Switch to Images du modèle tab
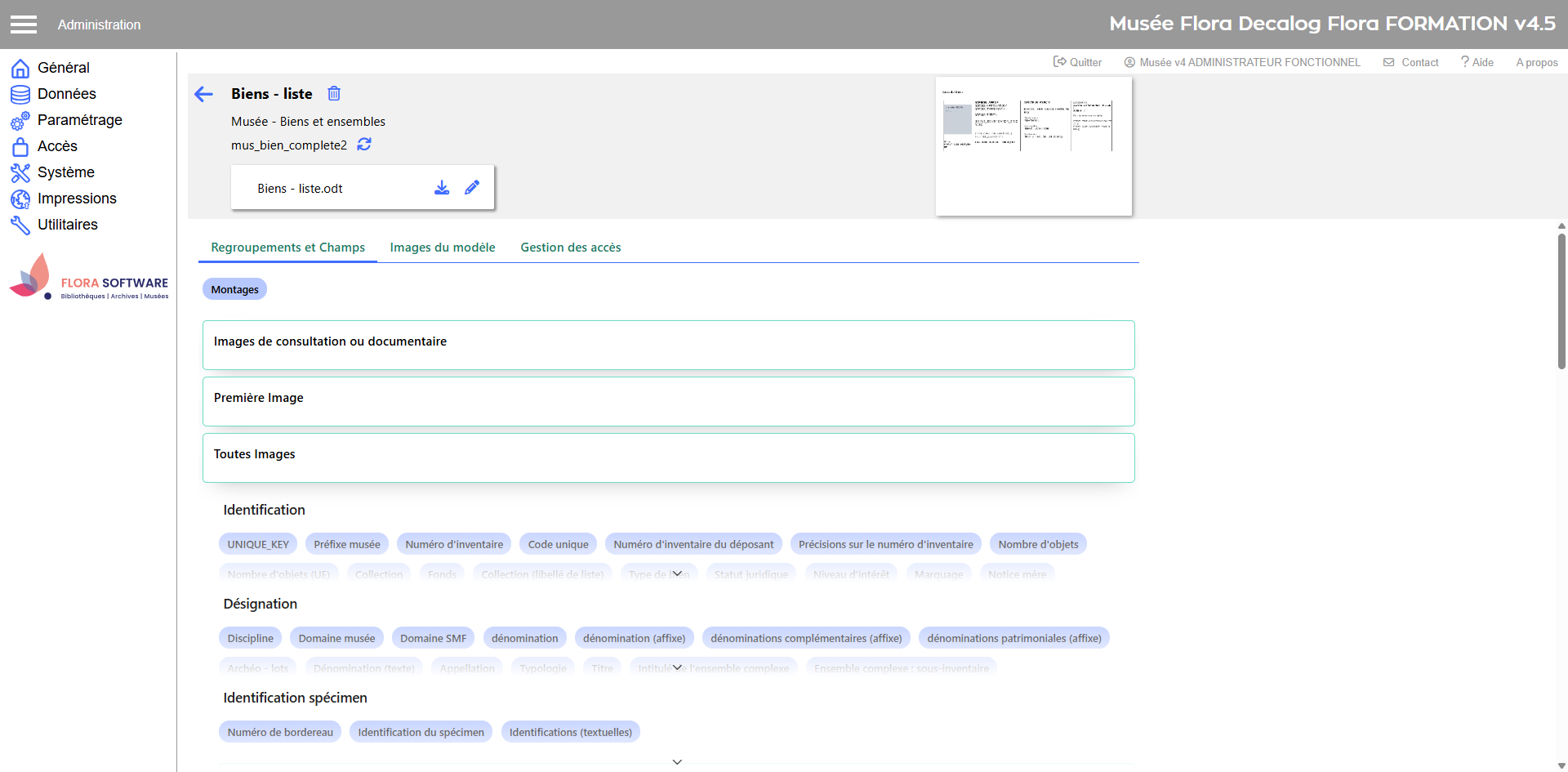 click(x=442, y=248)
